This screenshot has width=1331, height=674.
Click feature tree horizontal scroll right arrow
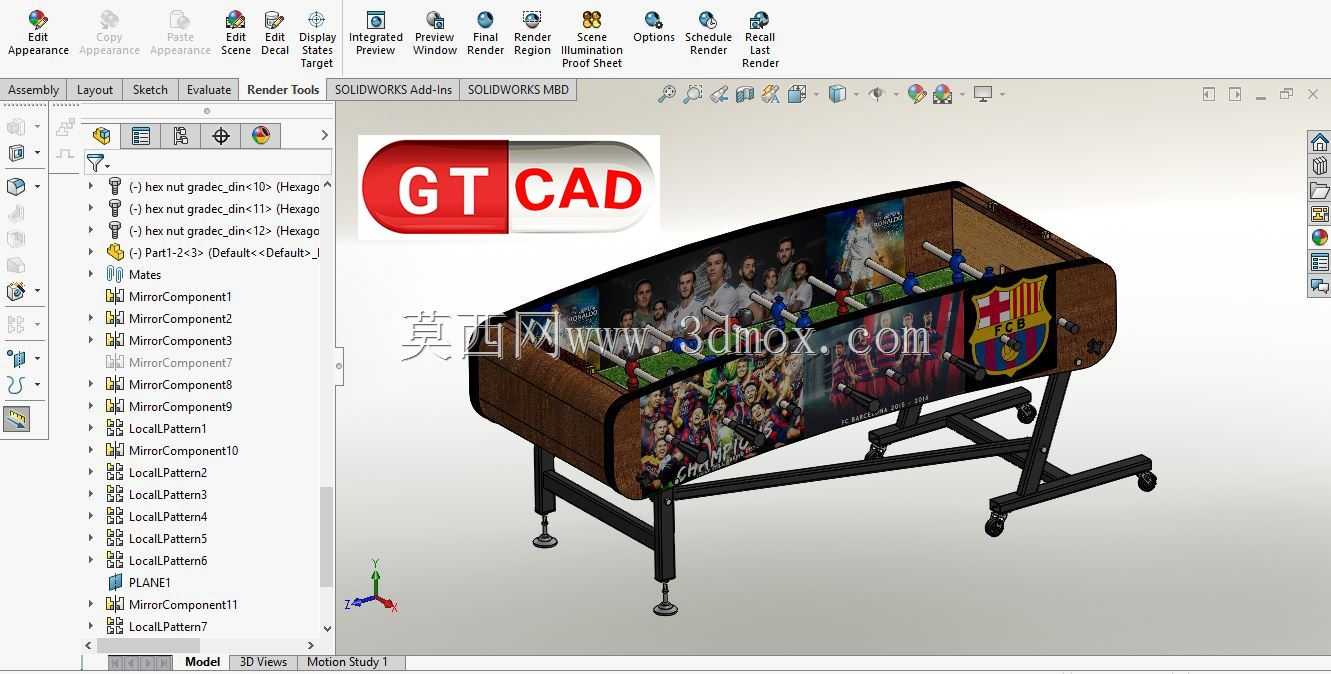[310, 646]
